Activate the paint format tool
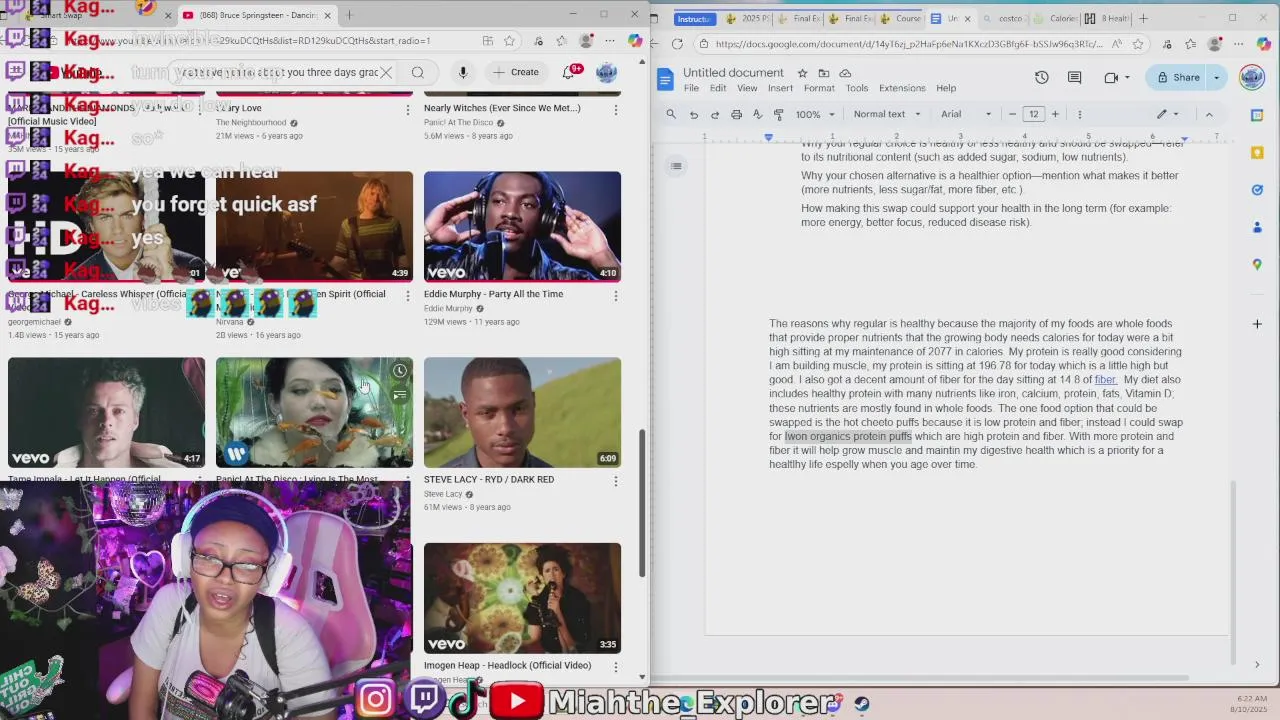Viewport: 1280px width, 720px height. (x=779, y=114)
